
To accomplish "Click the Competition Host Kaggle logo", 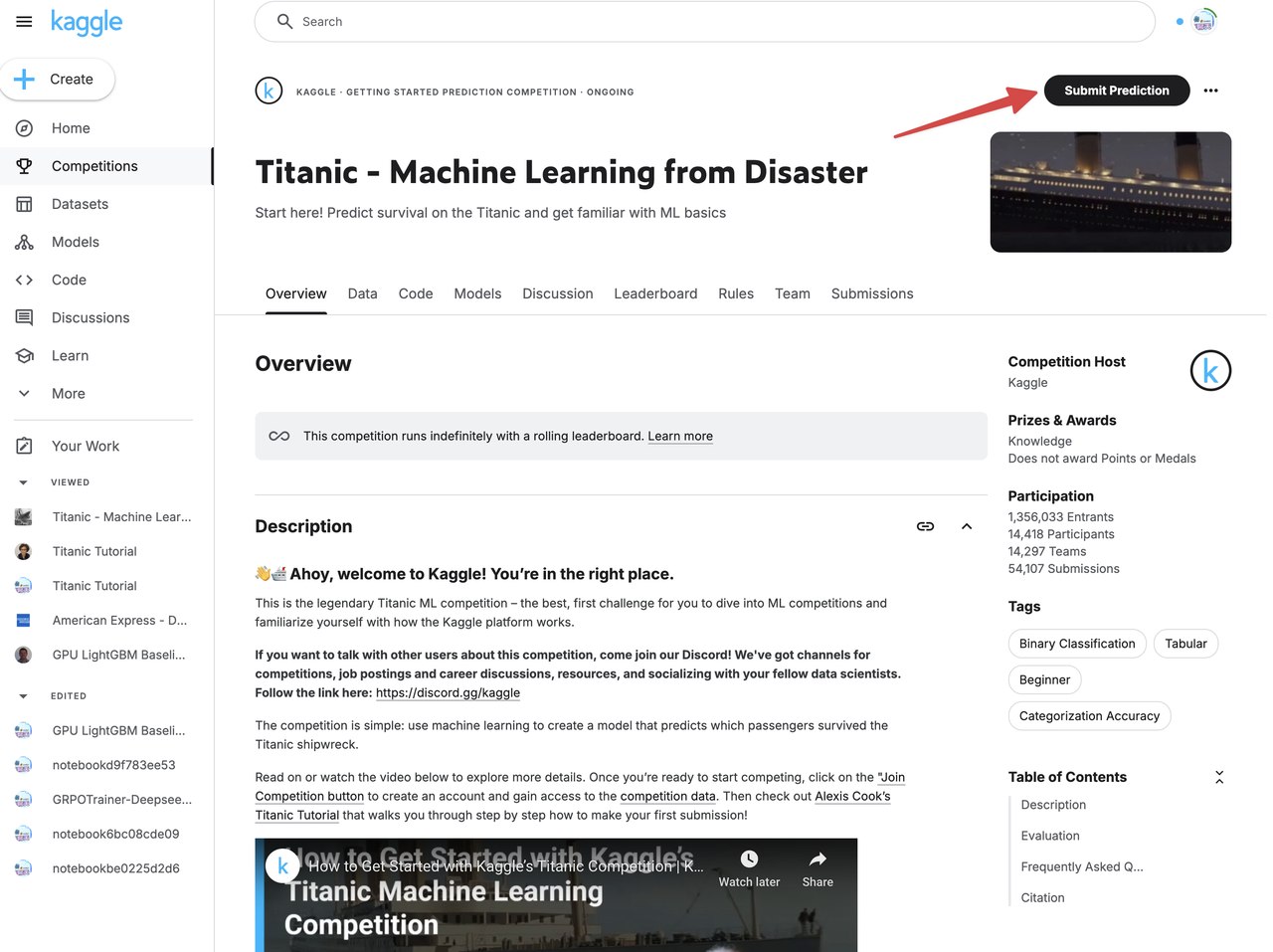I will click(x=1210, y=370).
